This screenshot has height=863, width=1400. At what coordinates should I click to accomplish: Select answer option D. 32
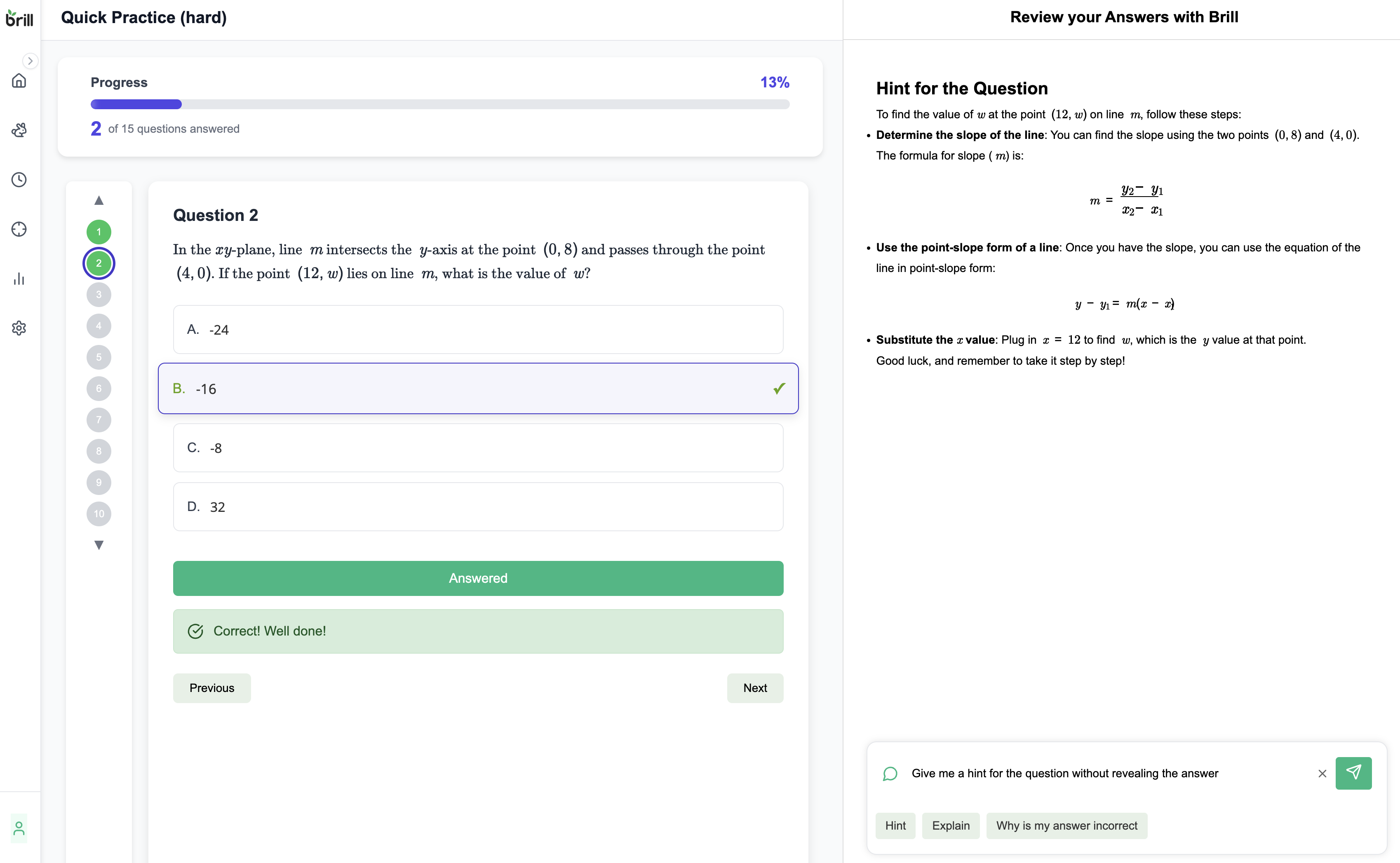click(477, 506)
